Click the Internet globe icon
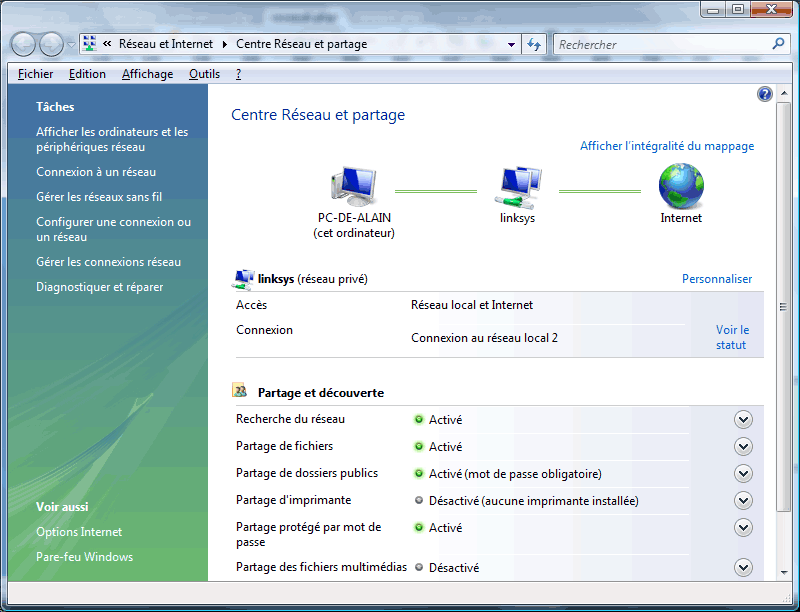The width and height of the screenshot is (800, 612). pyautogui.click(x=681, y=187)
